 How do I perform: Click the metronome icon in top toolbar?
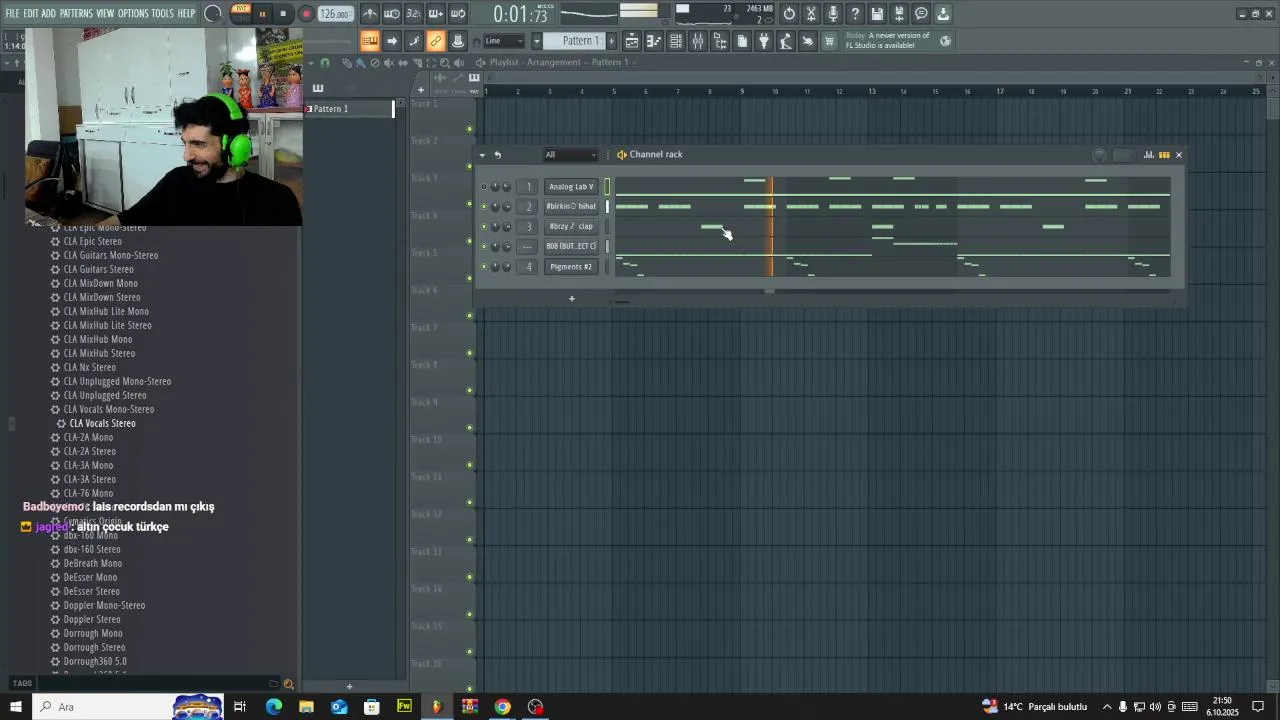point(370,14)
